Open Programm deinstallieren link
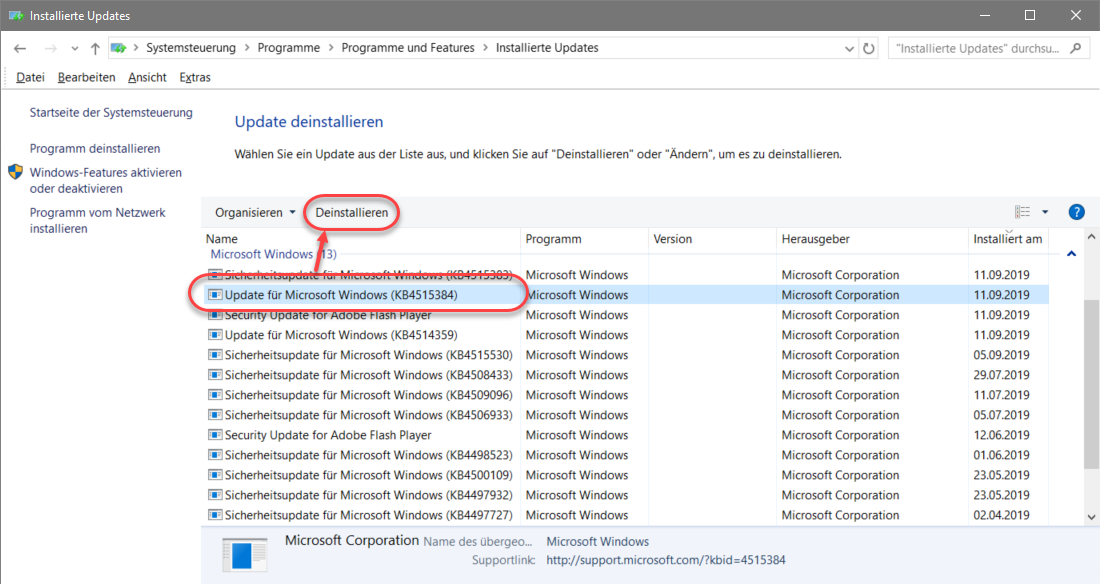This screenshot has width=1100, height=584. point(95,148)
